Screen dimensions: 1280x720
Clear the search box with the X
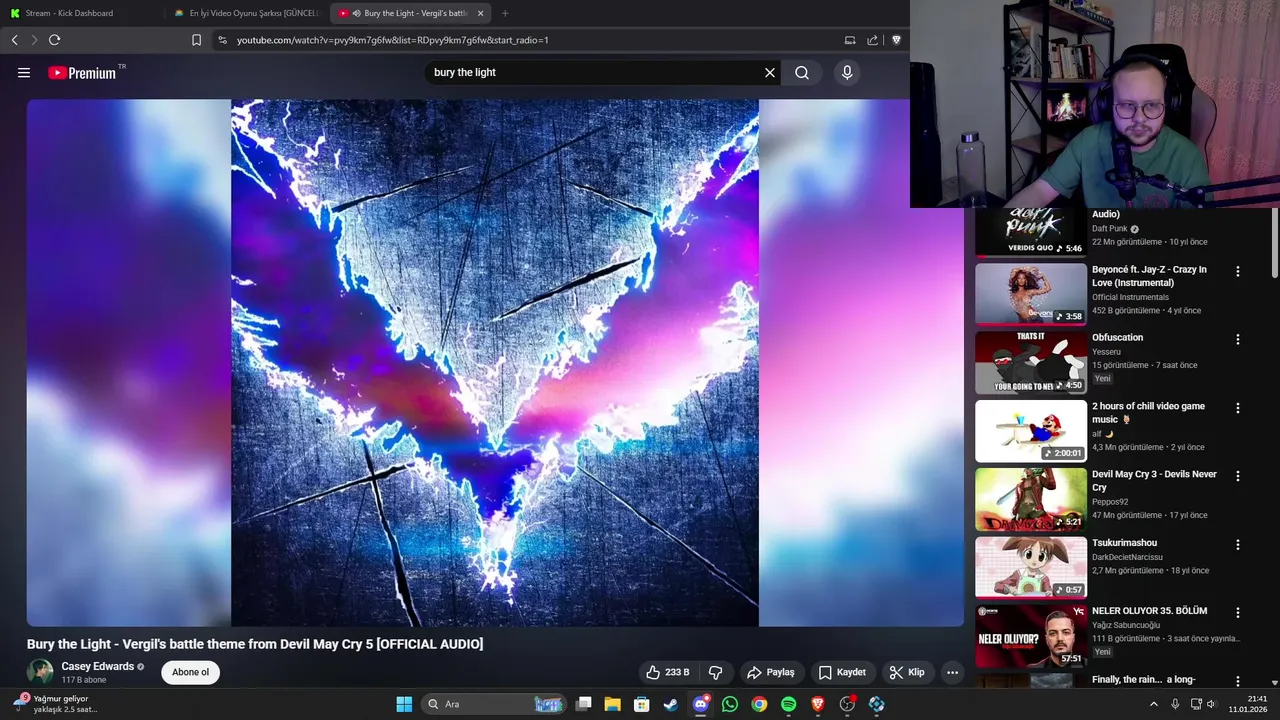770,73
